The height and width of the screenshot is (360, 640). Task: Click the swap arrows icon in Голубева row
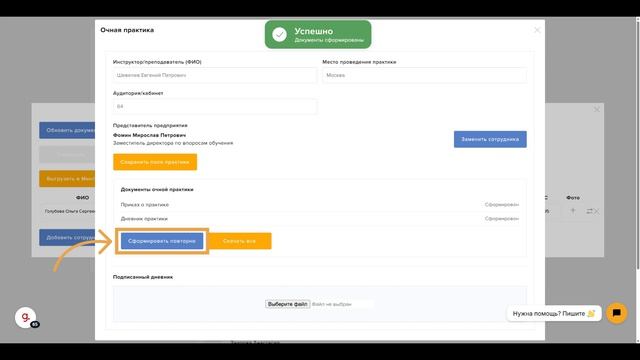coord(589,211)
